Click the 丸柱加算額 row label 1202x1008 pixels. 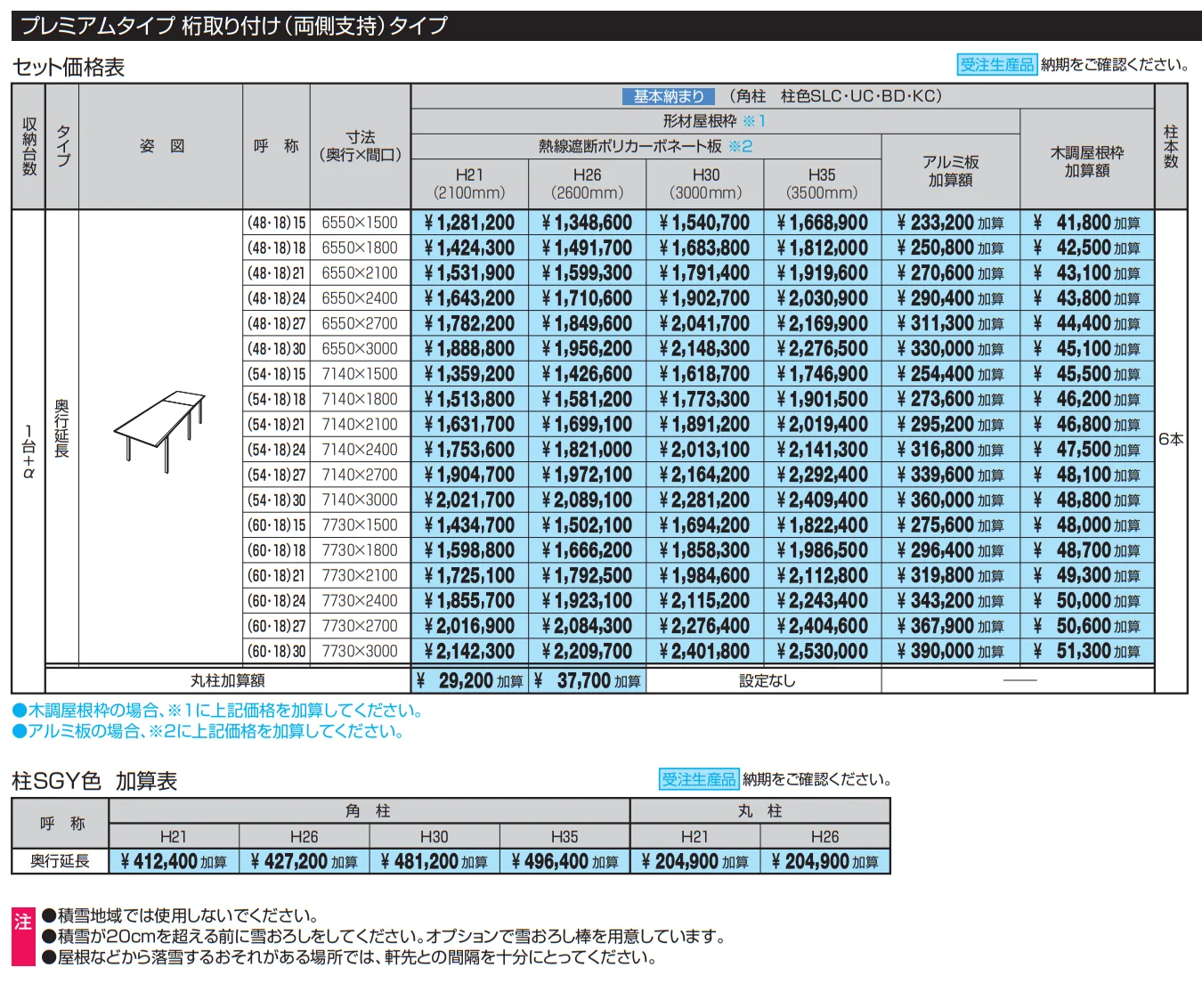coord(228,680)
